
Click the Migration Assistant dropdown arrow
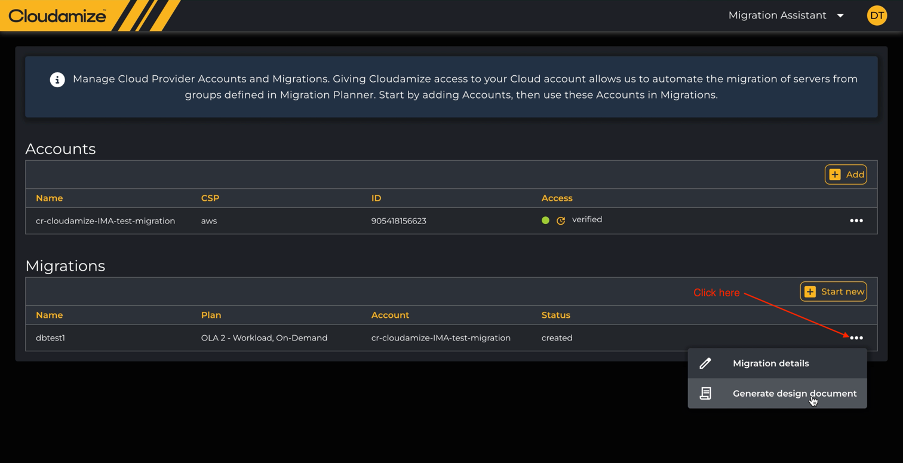(x=840, y=16)
